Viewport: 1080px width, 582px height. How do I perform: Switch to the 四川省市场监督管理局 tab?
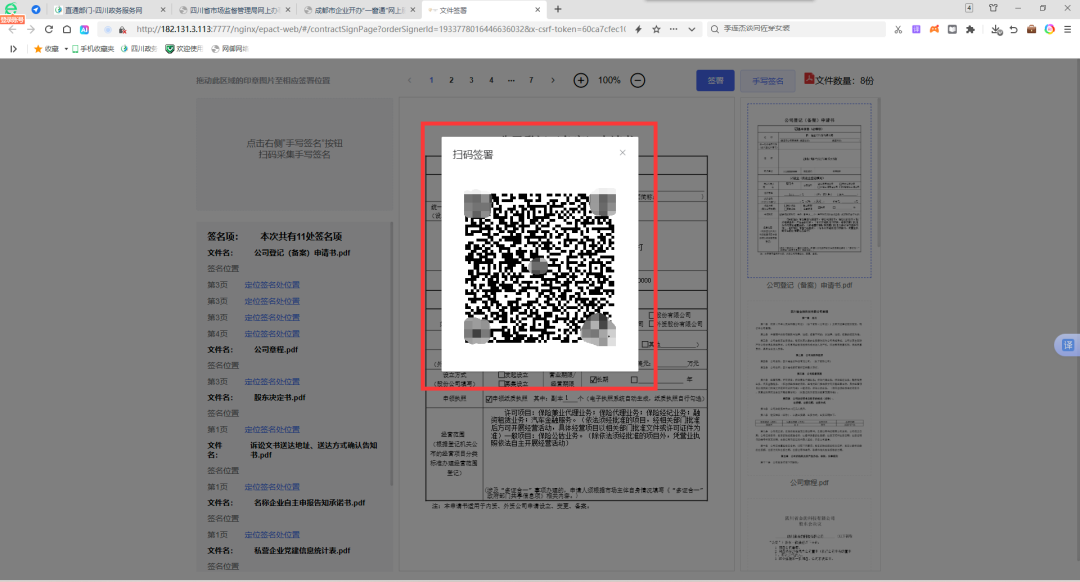click(x=234, y=10)
